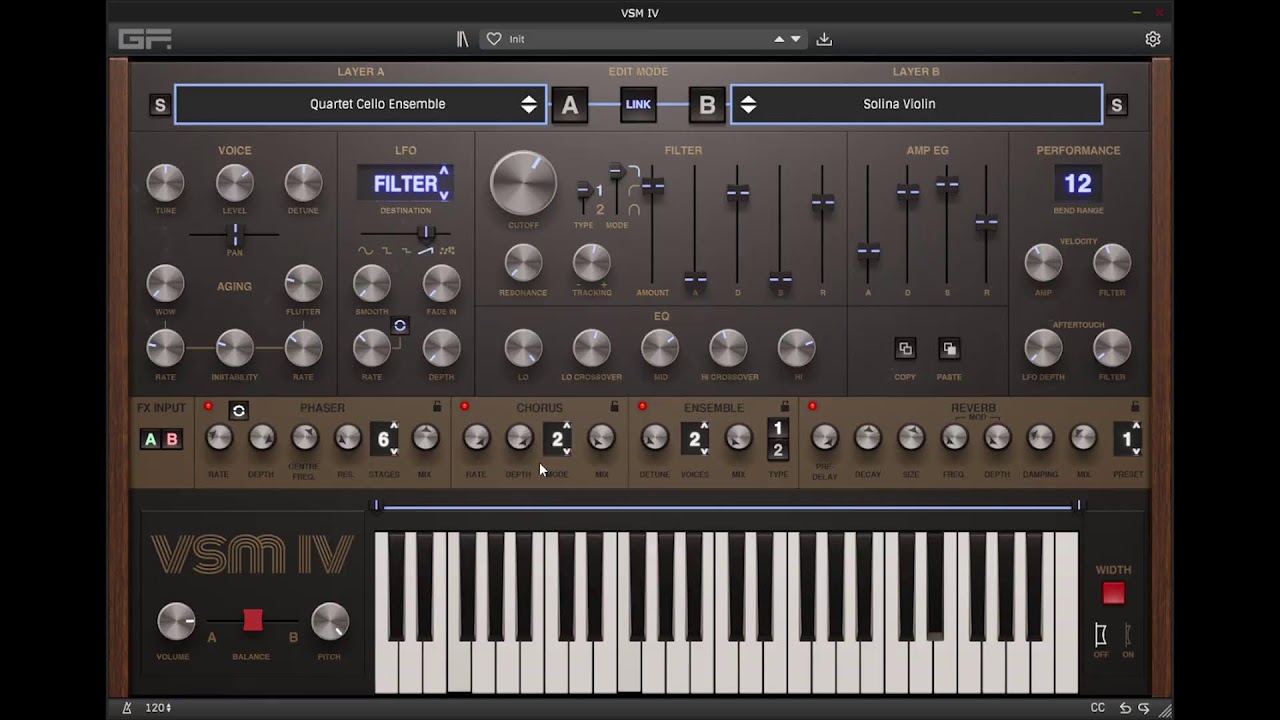The image size is (1280, 720).
Task: Change Ensemble voices value 2
Action: (695, 439)
